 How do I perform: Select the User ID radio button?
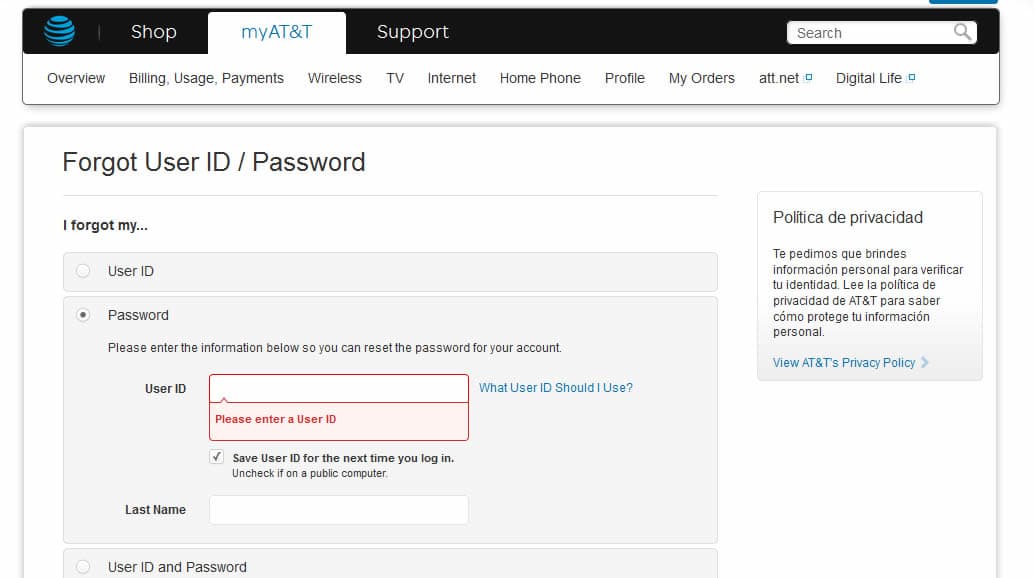click(83, 270)
